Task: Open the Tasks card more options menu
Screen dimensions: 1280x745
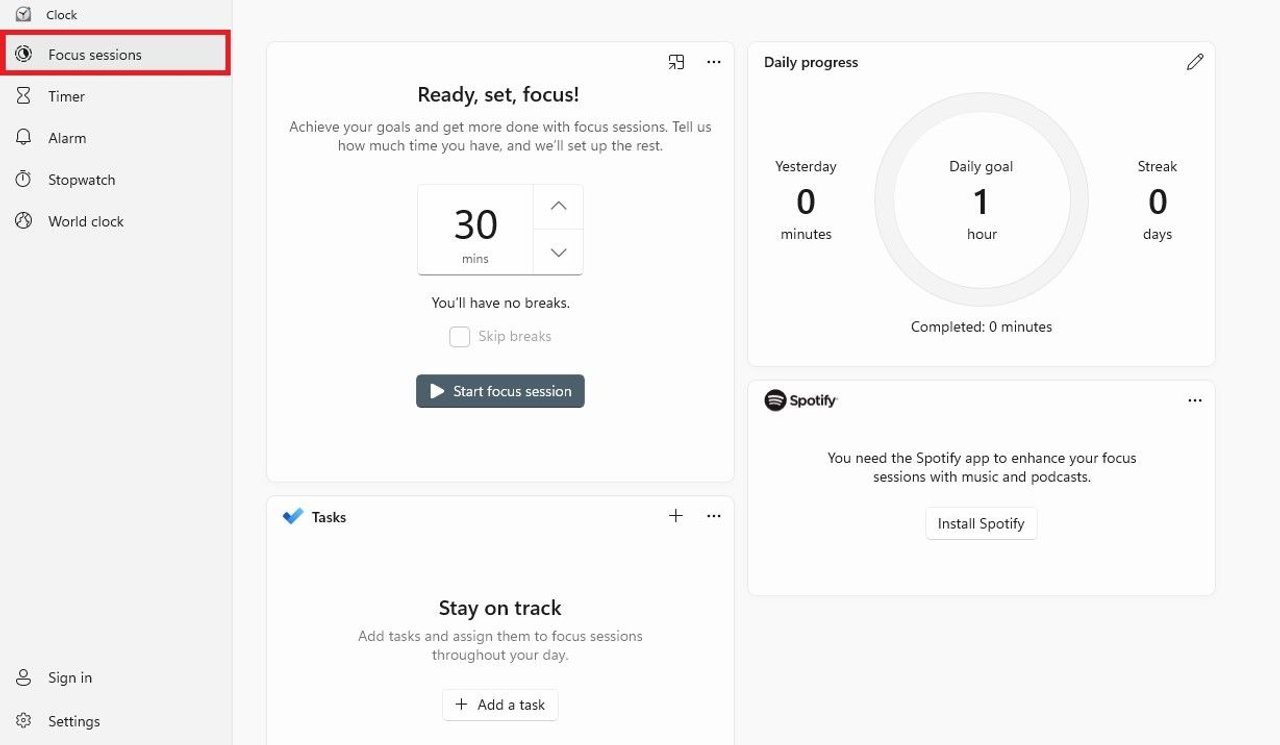Action: tap(714, 516)
